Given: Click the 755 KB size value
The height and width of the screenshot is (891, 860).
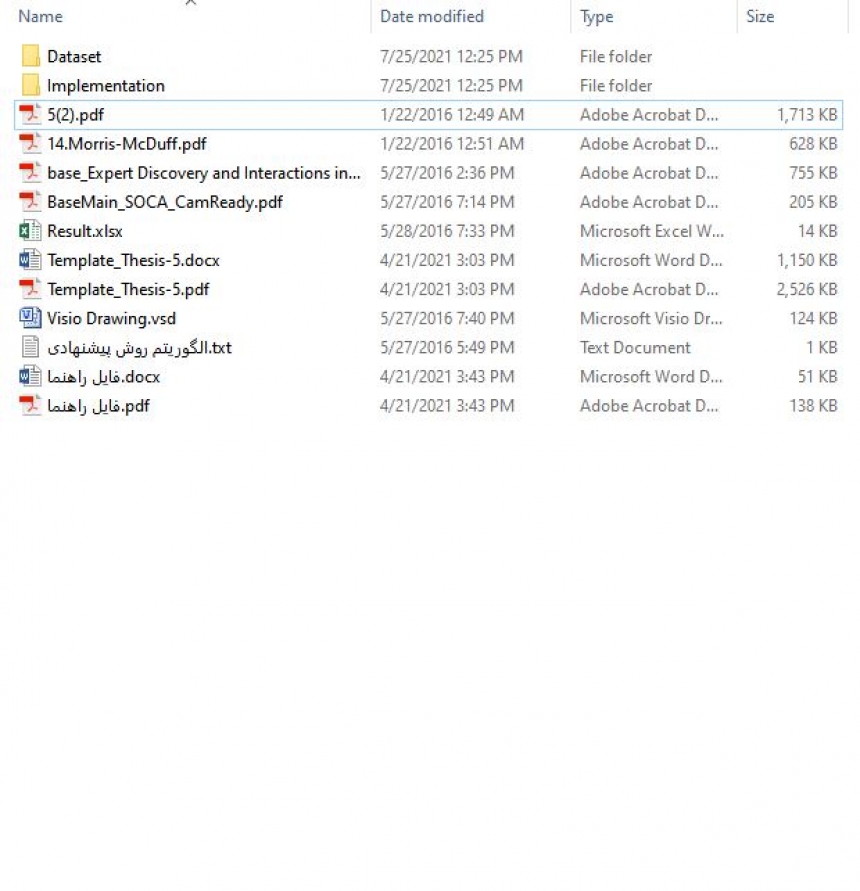Looking at the screenshot, I should (x=813, y=172).
